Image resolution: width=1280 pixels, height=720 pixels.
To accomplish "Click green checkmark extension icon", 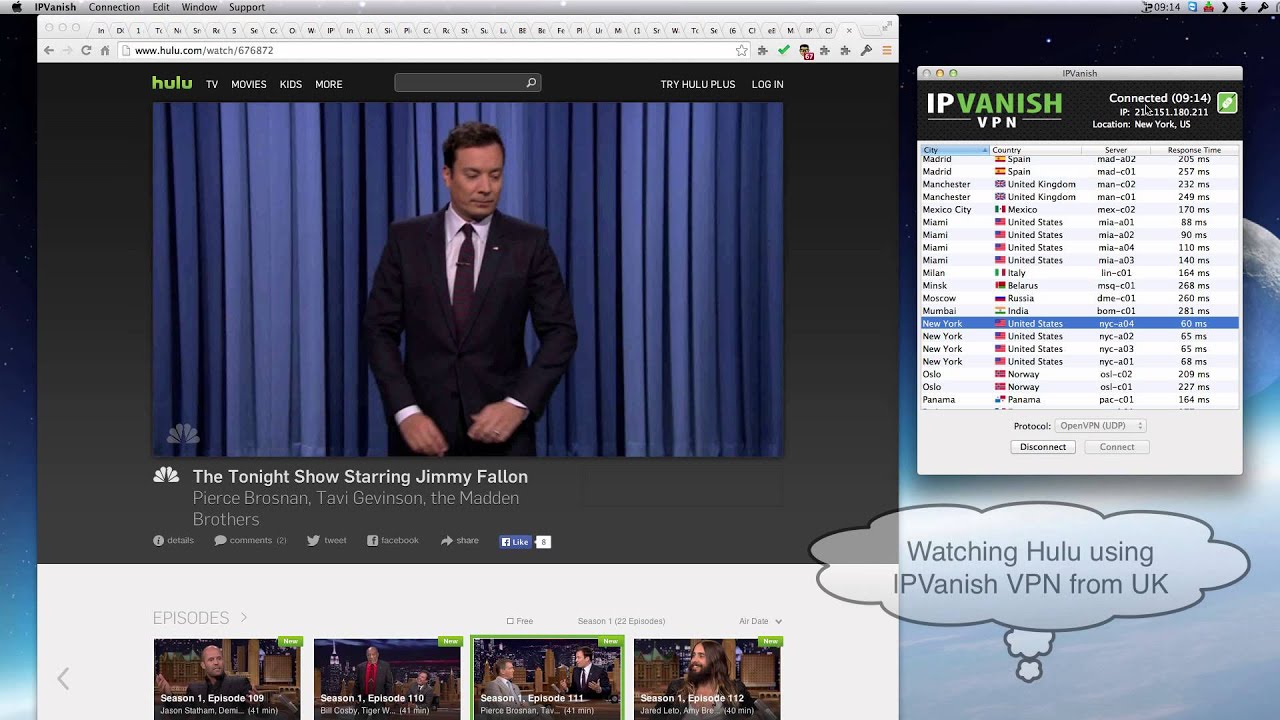I will click(784, 50).
